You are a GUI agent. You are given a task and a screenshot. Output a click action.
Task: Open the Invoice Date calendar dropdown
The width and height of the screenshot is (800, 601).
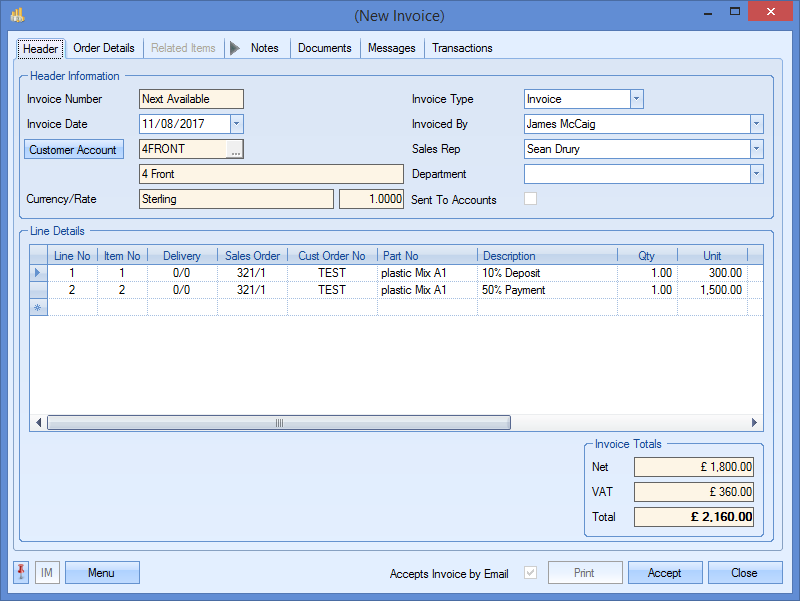(237, 124)
